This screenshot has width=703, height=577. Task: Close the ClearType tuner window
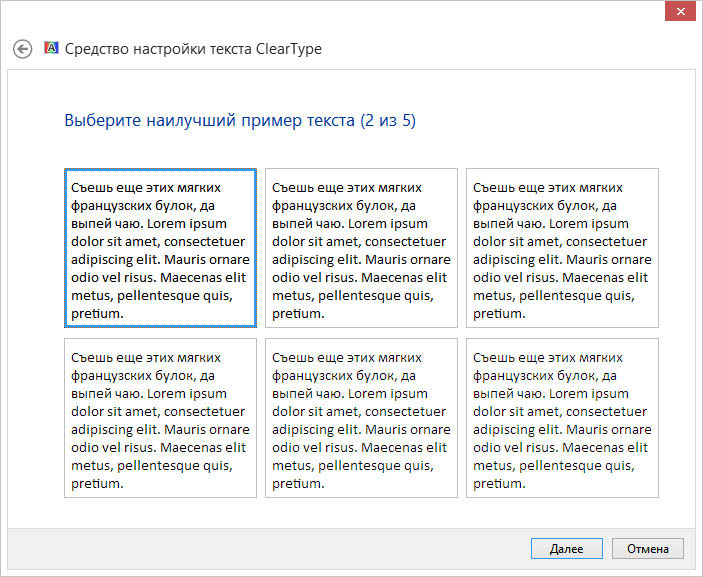(680, 12)
